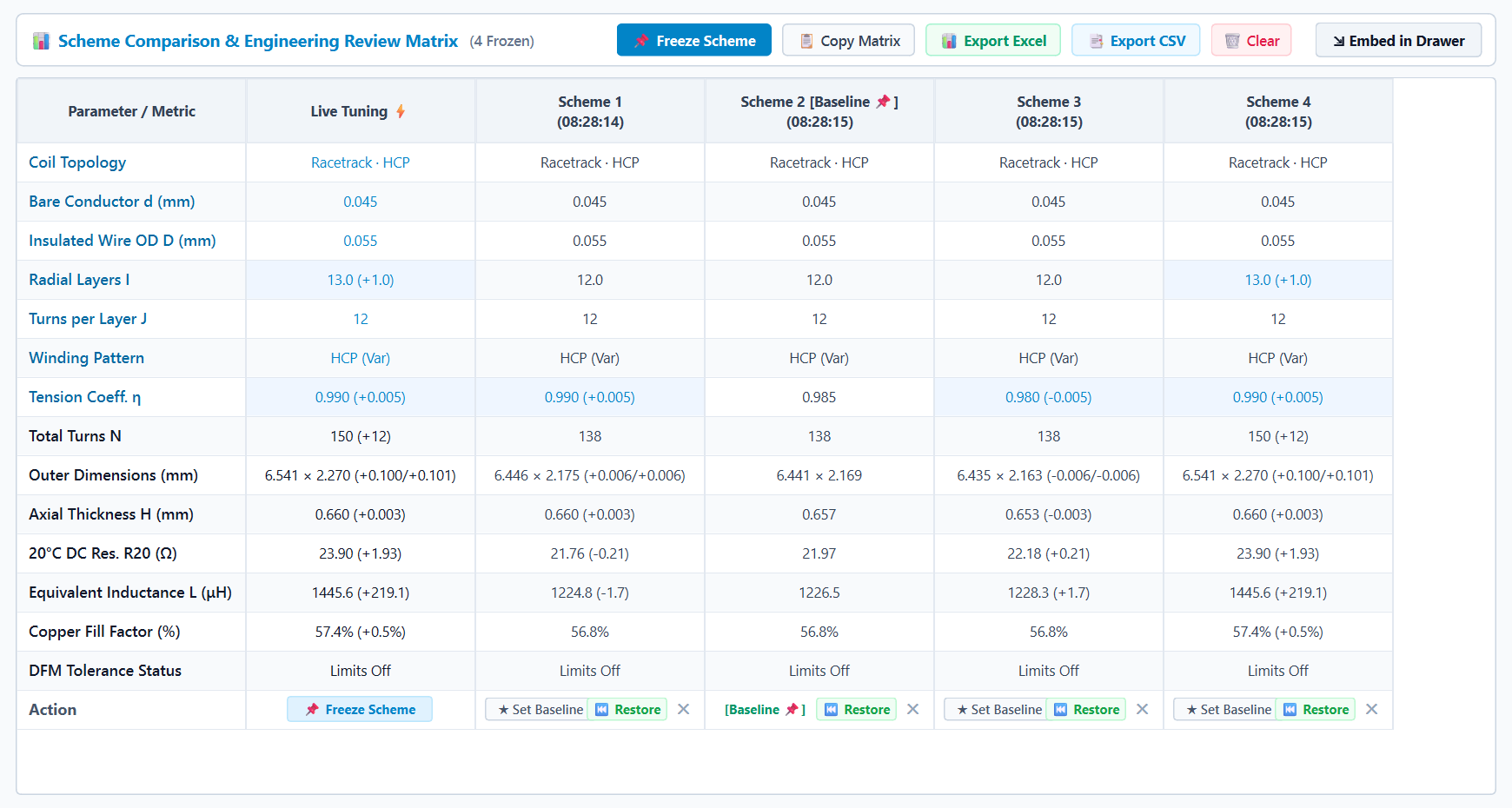
Task: Remove Scheme 1 with its X icon
Action: (684, 709)
